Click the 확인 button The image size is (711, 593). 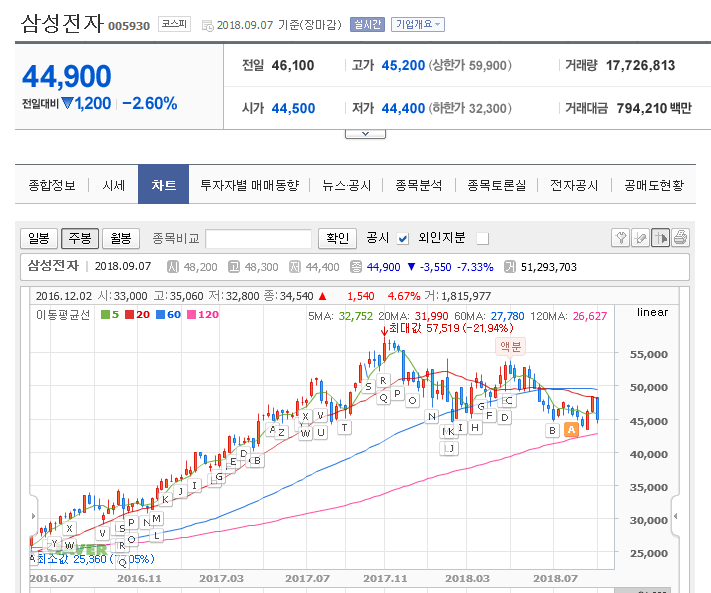tap(337, 238)
